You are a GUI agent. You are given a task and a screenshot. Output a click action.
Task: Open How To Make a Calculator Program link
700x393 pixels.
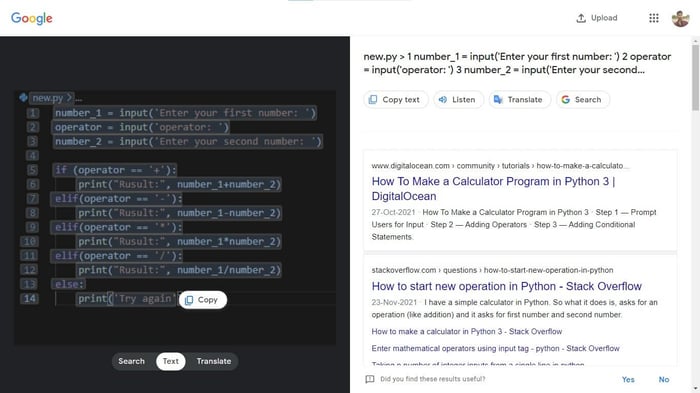(493, 188)
